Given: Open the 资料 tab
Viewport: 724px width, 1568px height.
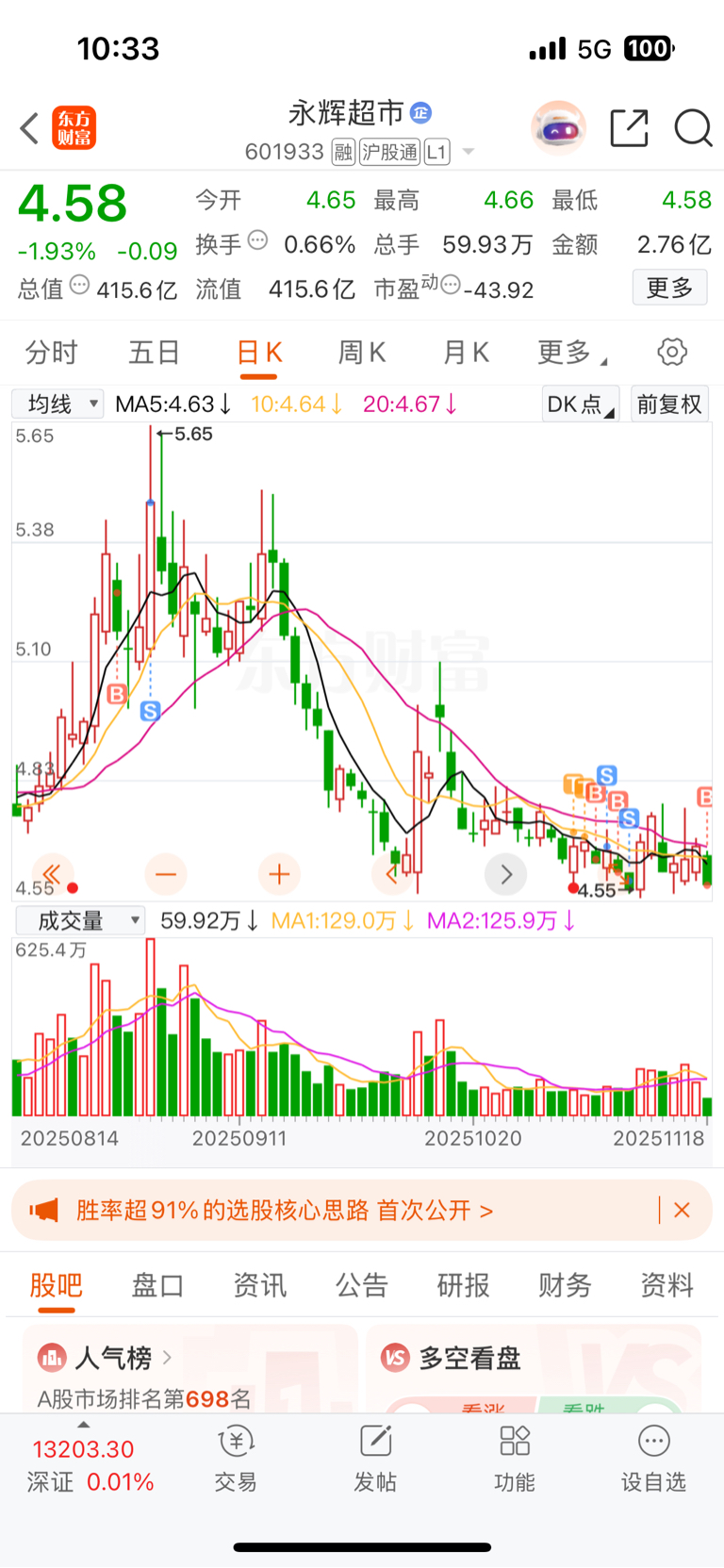Looking at the screenshot, I should [666, 1285].
